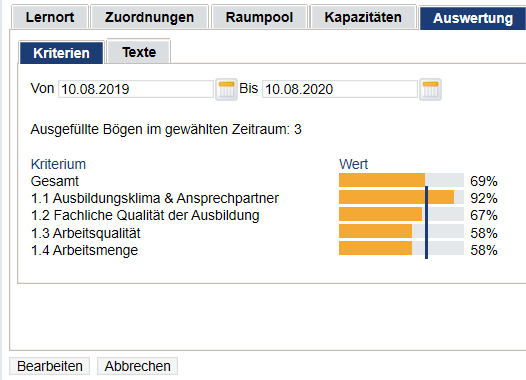Click the Arbeitsmenge 58% value bar
The height and width of the screenshot is (380, 526).
[x=401, y=249]
